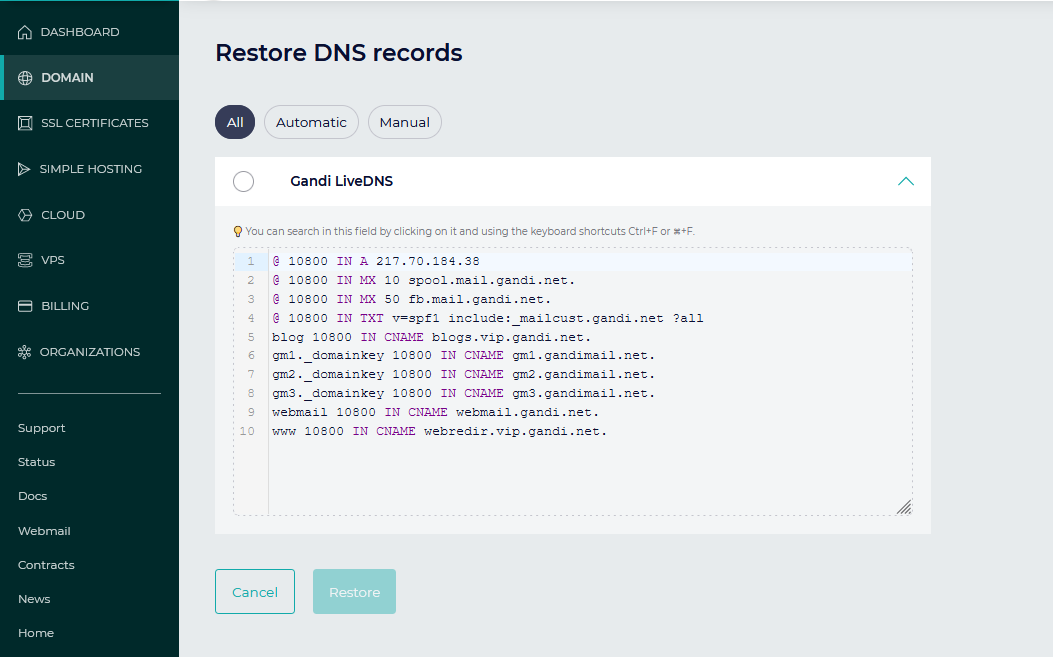
Task: Collapse the Gandi LiveDNS panel chevron
Action: (906, 182)
